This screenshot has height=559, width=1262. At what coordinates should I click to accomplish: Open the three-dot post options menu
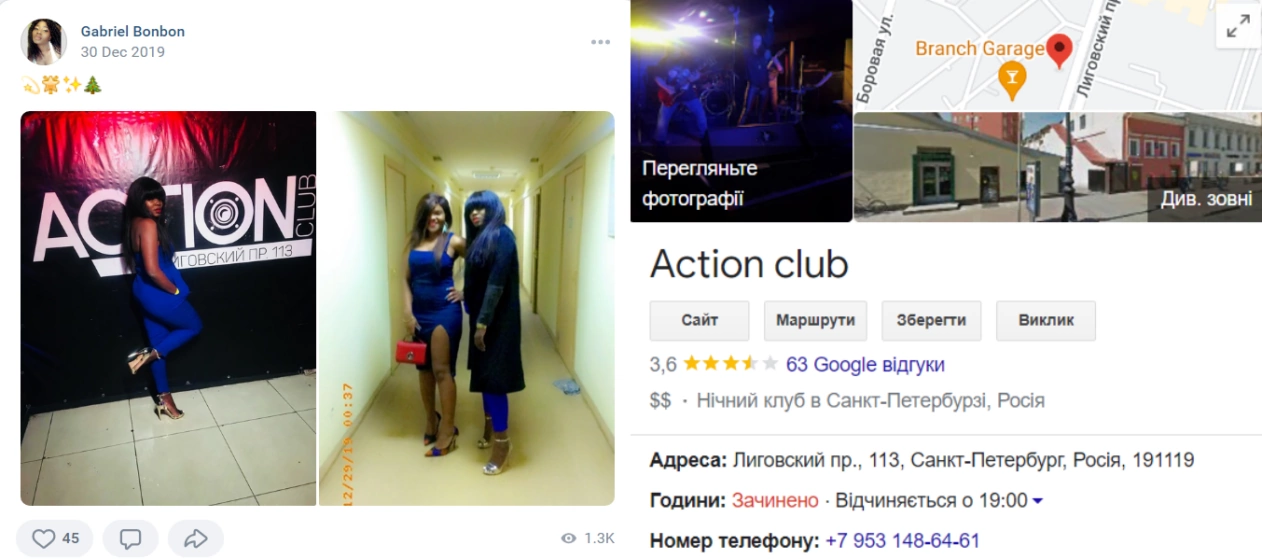(600, 42)
